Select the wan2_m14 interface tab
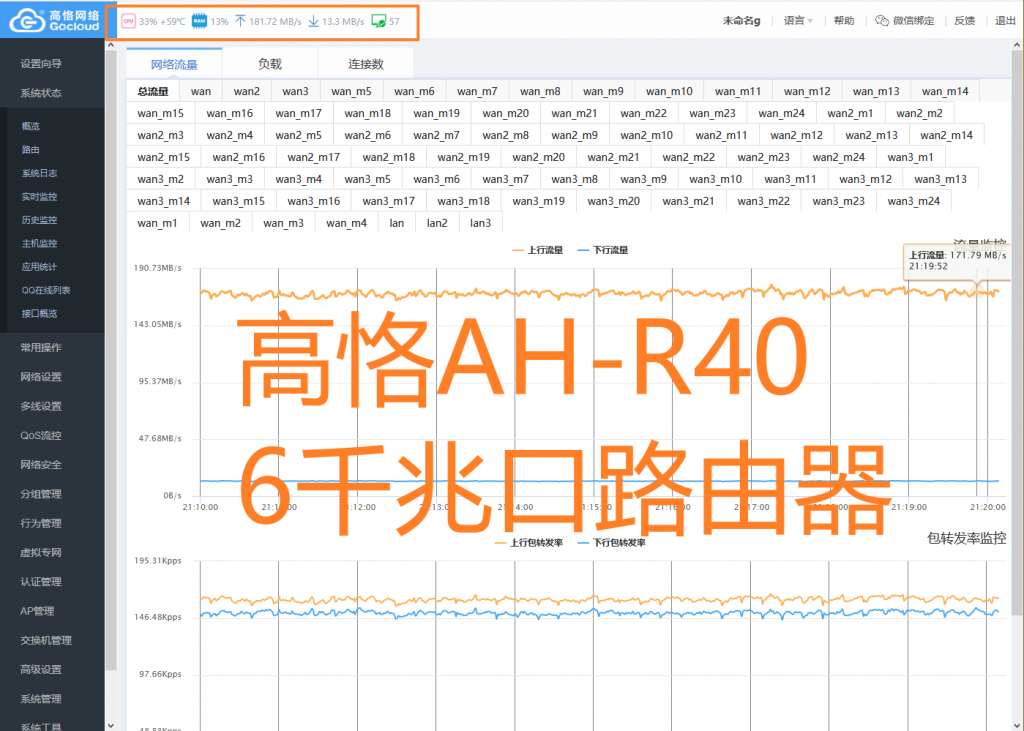 click(x=946, y=135)
